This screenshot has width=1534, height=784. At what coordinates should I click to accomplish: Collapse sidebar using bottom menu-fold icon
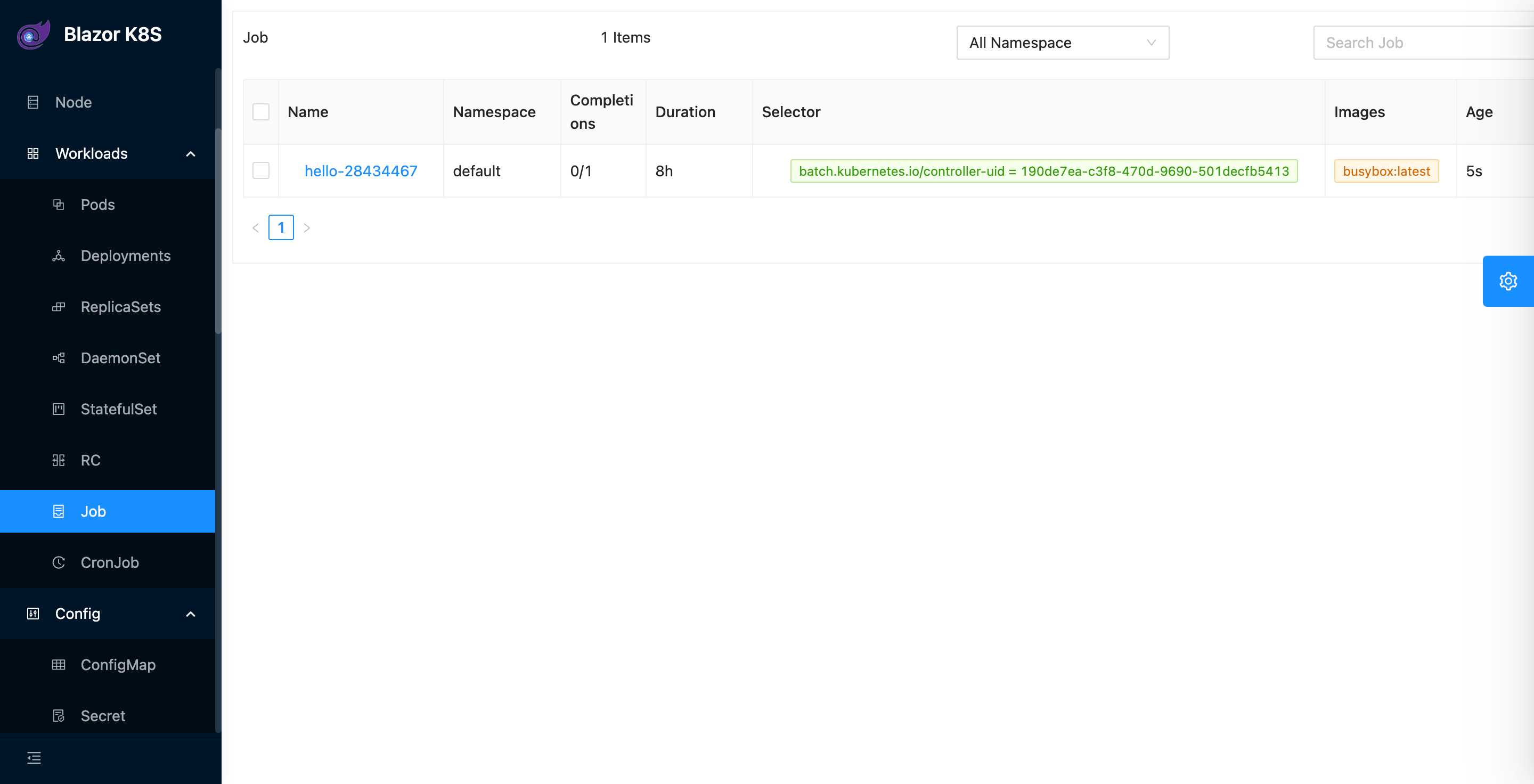[34, 758]
